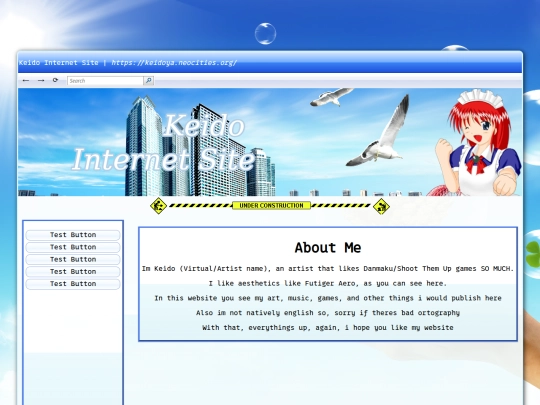
Task: Click the line 'In this website you see my art'
Action: click(328, 298)
